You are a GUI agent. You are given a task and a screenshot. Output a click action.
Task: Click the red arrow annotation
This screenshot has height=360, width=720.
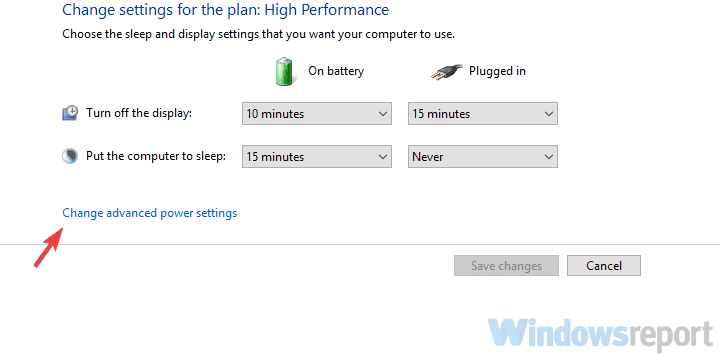48,247
